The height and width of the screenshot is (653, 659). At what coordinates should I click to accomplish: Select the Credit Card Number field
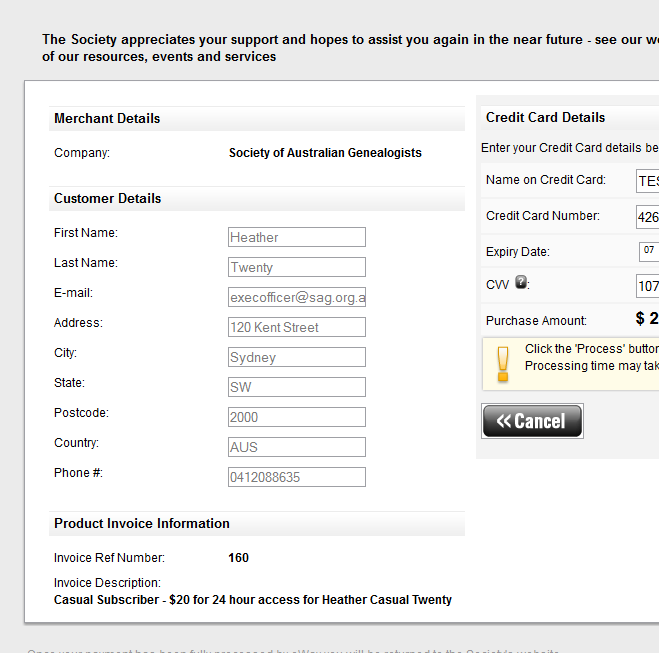648,217
